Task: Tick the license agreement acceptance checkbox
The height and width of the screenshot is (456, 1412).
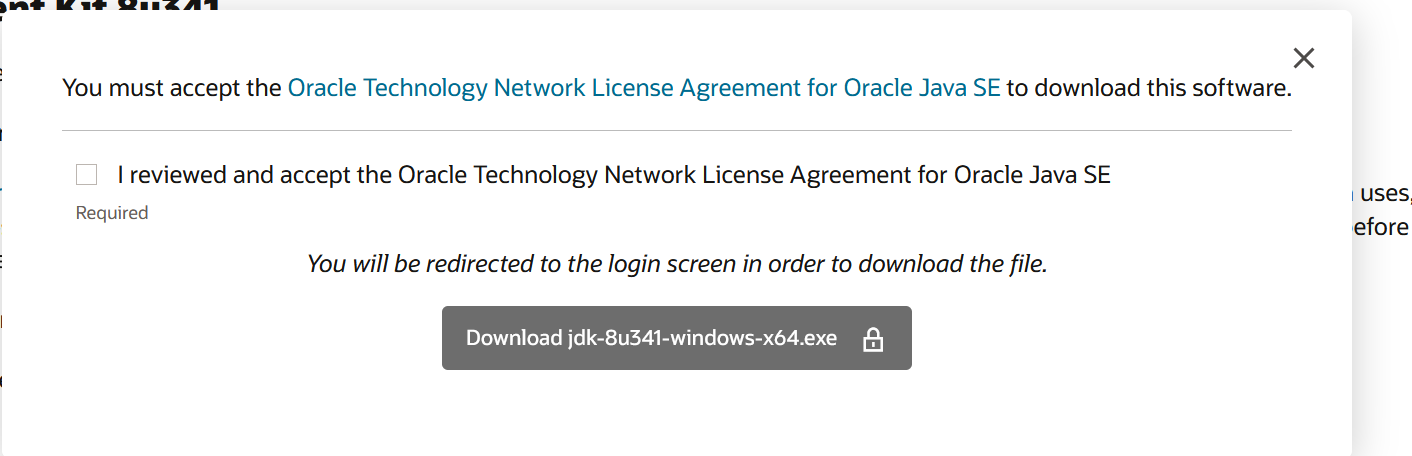Action: coord(87,175)
